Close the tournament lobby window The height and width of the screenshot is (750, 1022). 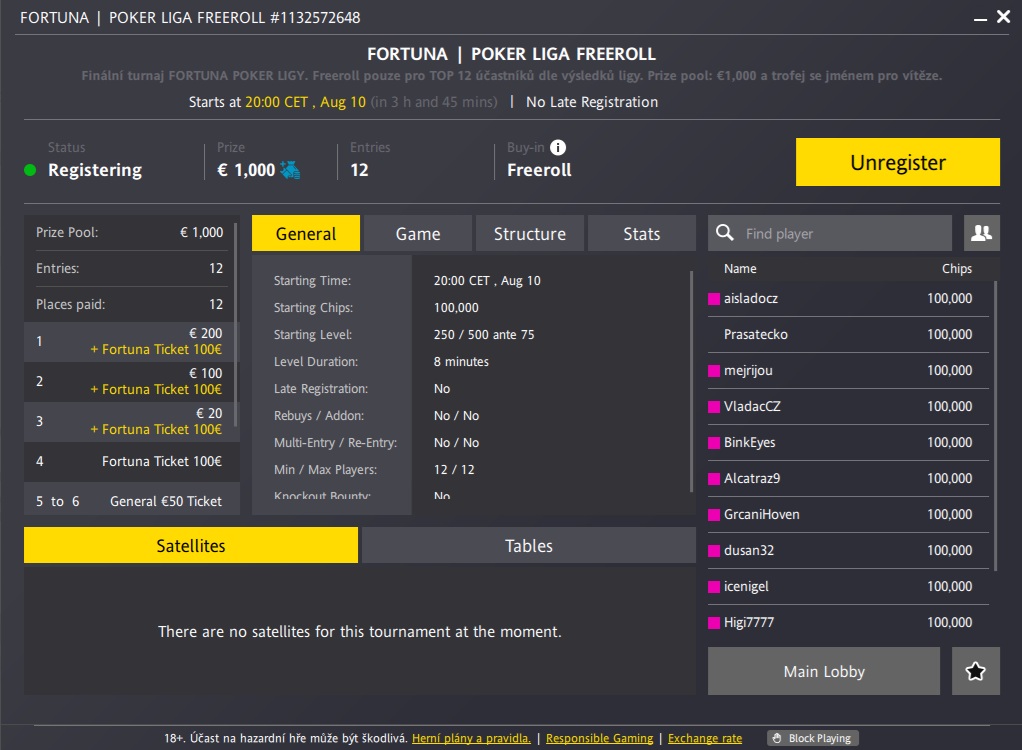point(1004,17)
